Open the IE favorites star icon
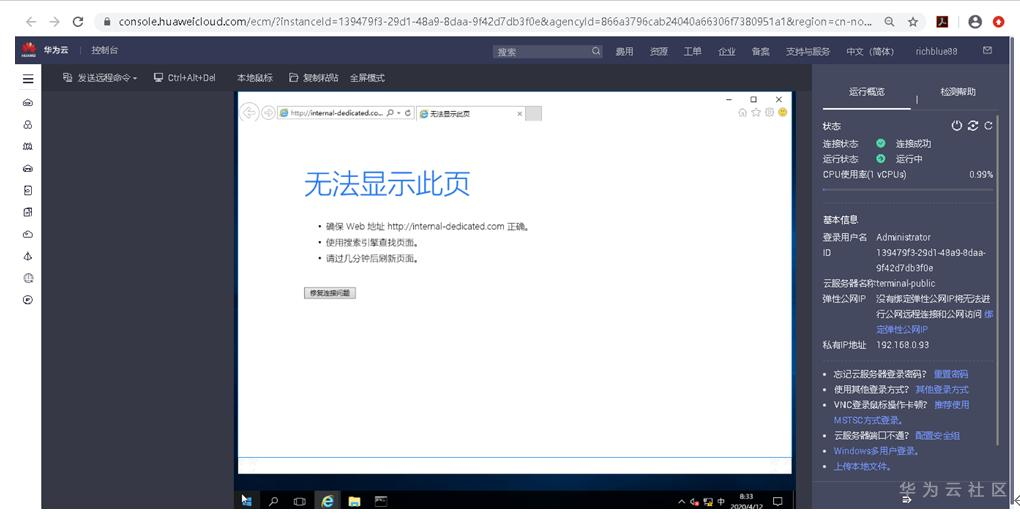This screenshot has height=515, width=1020. pos(756,112)
